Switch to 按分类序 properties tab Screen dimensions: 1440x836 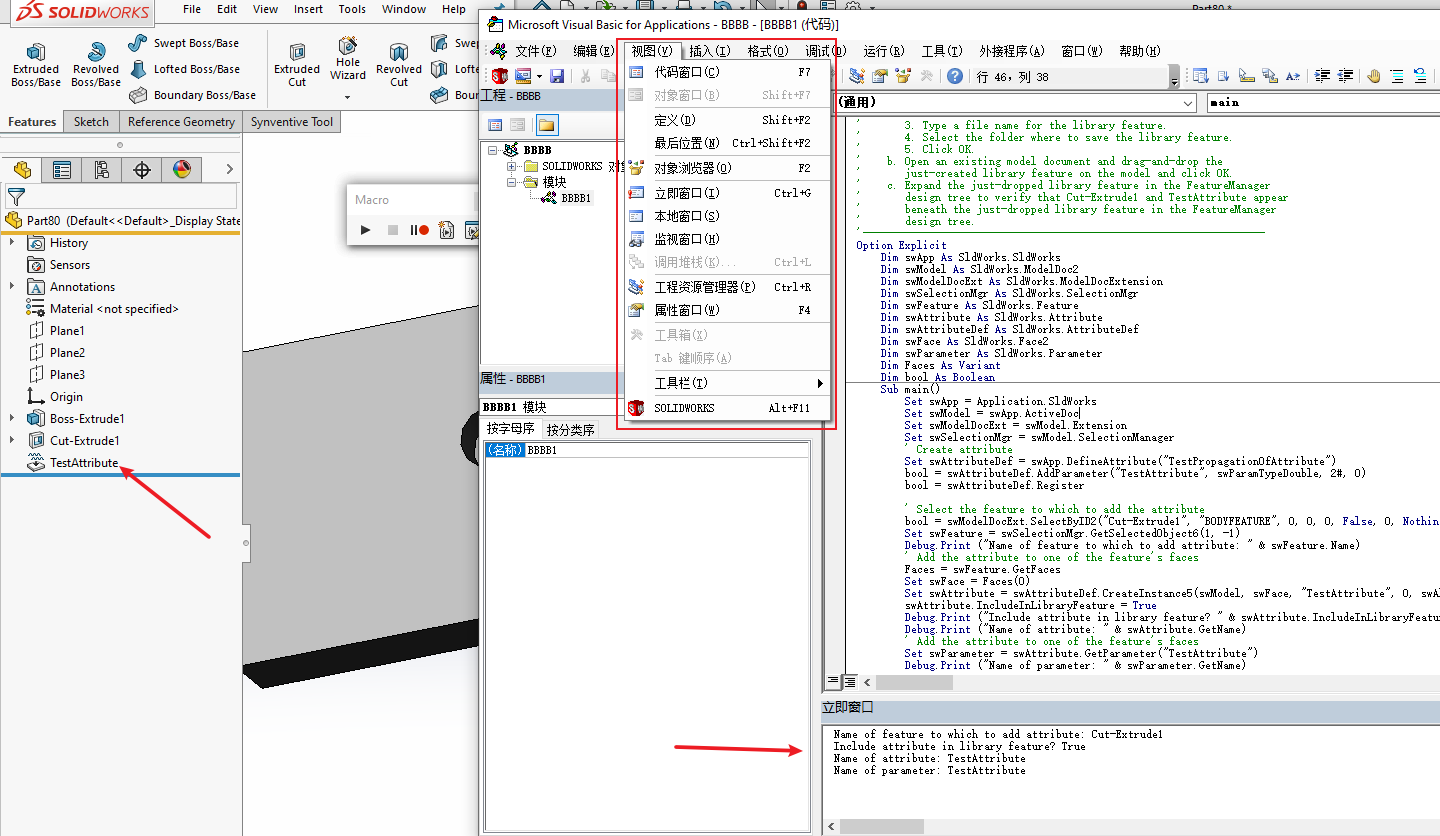(571, 430)
